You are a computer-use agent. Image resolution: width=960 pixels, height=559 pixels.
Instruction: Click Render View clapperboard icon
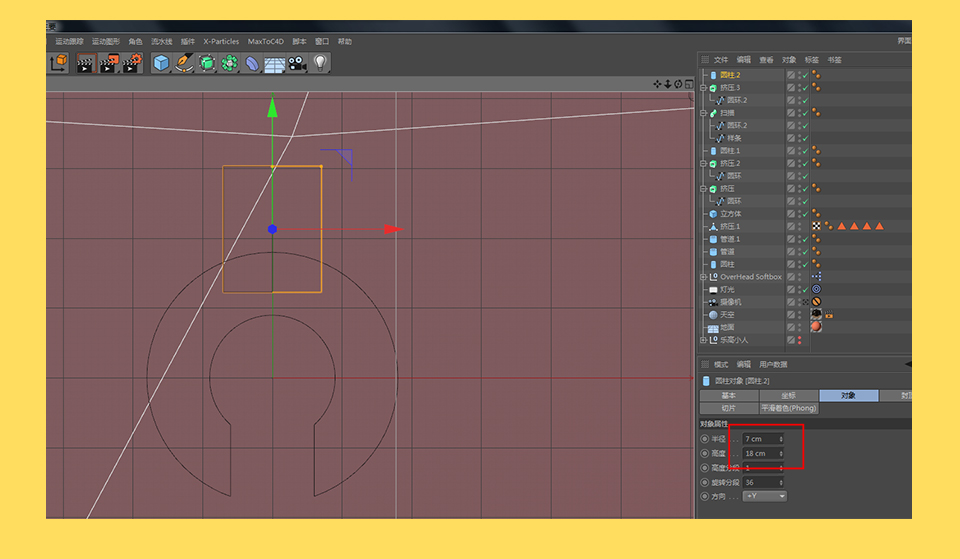86,63
